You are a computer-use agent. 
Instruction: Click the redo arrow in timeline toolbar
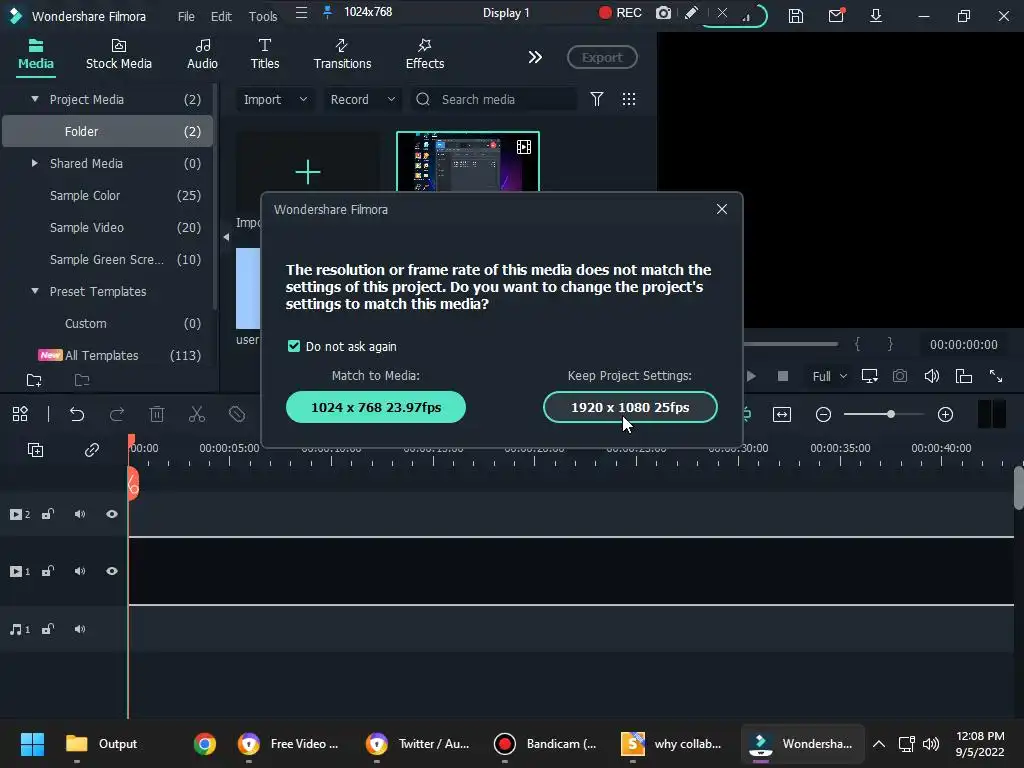(117, 414)
